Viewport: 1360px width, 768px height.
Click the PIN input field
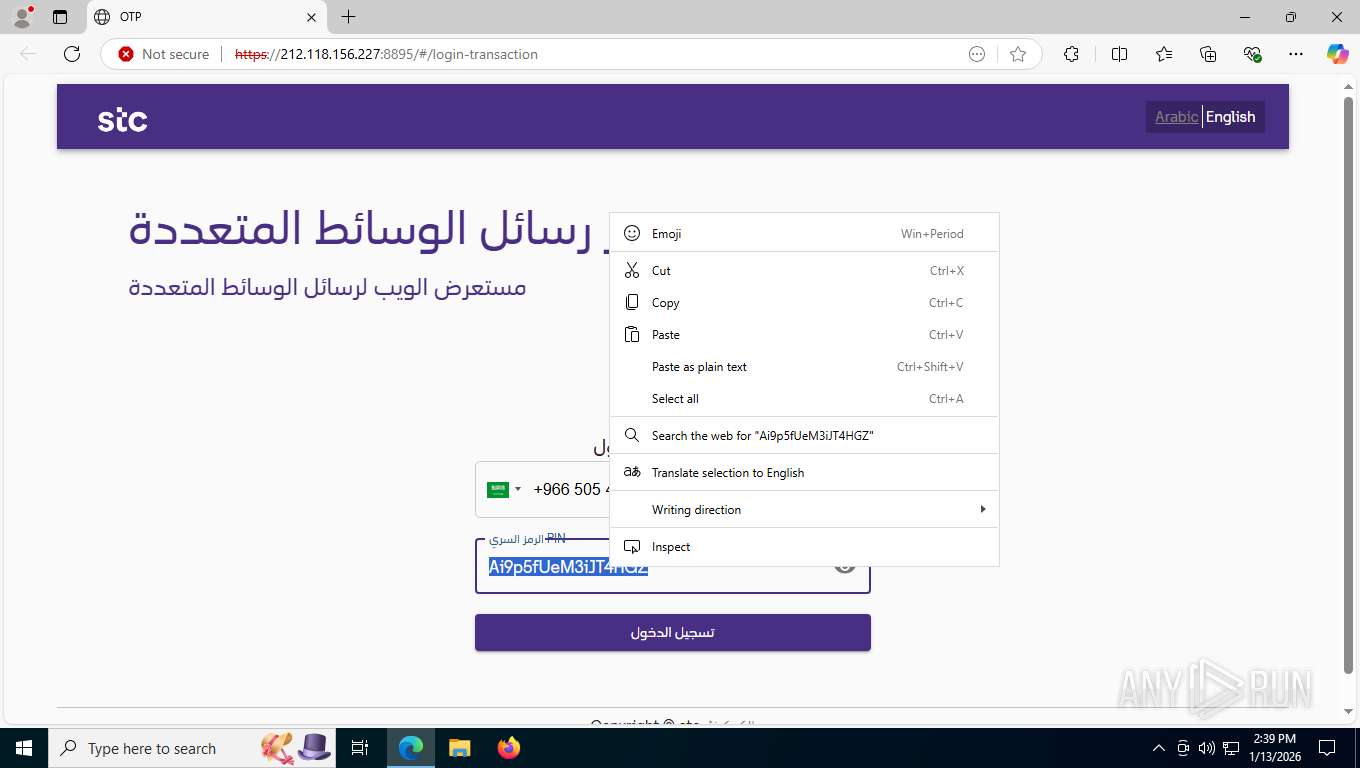672,566
